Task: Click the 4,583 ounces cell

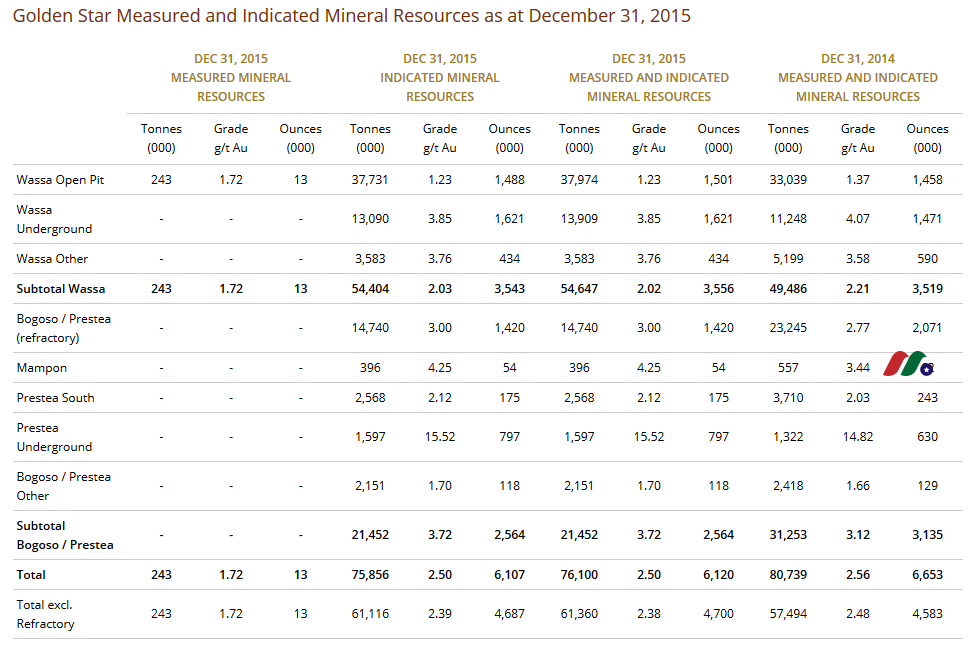Action: click(927, 614)
